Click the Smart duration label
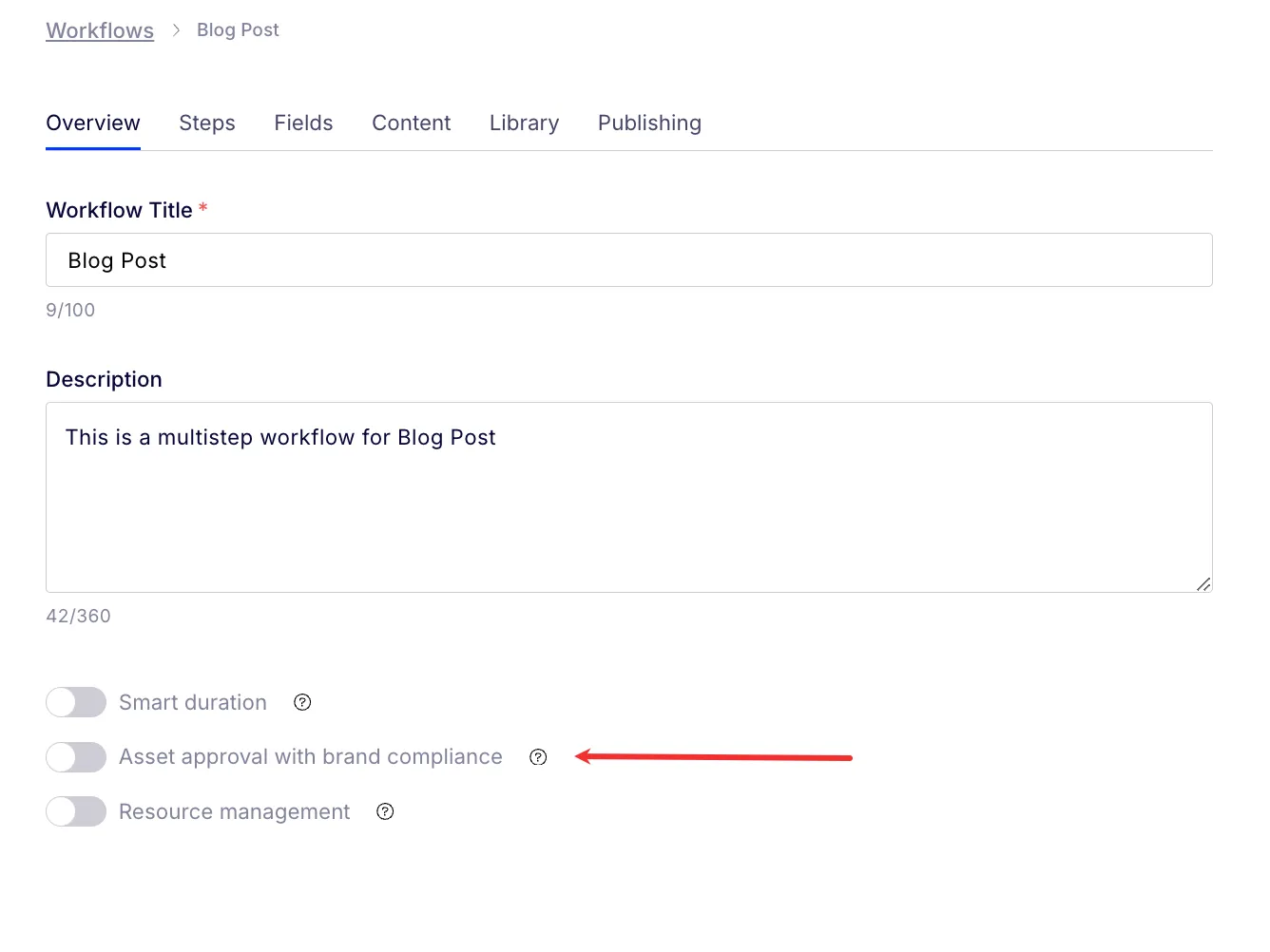 tap(193, 702)
